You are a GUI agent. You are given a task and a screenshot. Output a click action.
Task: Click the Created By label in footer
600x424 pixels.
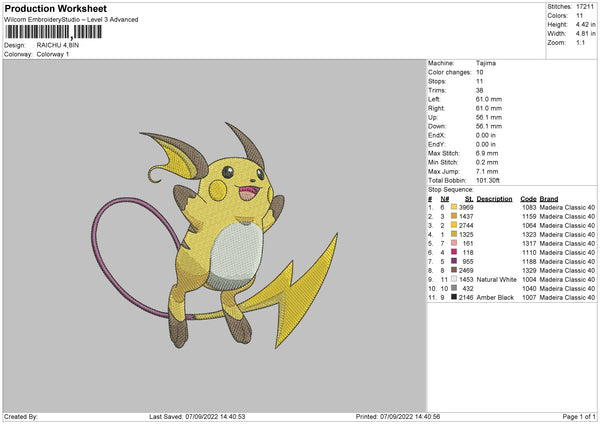(x=21, y=416)
